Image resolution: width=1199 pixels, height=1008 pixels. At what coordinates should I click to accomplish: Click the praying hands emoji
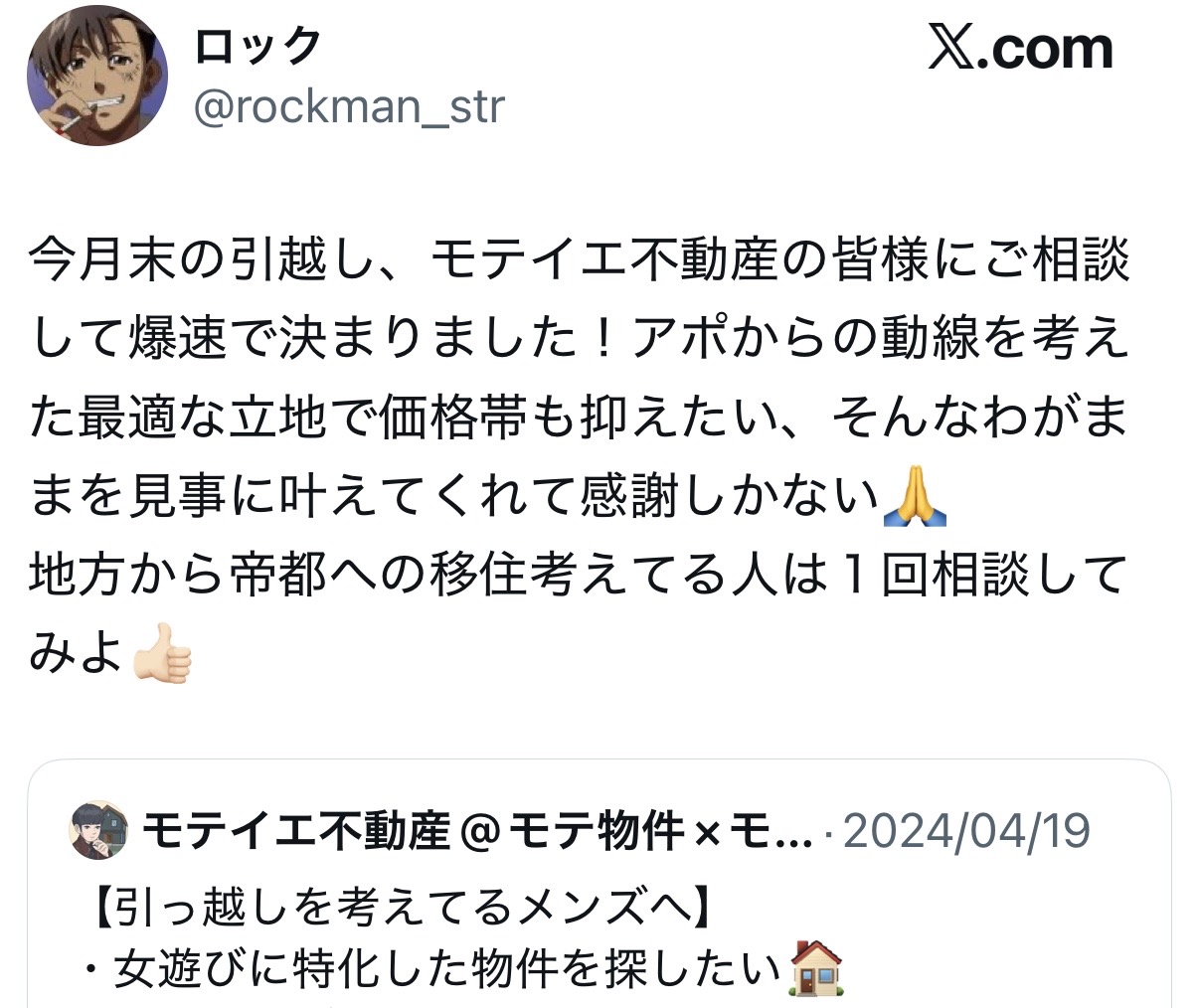915,497
